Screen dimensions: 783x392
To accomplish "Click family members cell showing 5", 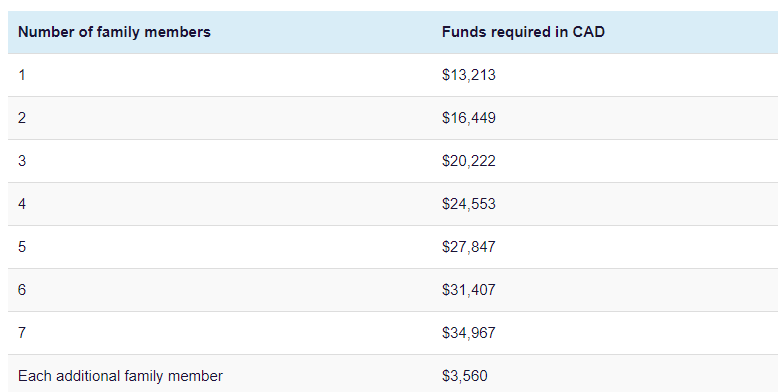I will pos(22,247).
